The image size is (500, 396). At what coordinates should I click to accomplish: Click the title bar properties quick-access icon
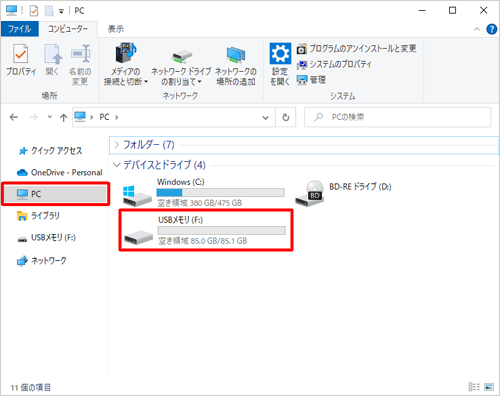[34, 11]
